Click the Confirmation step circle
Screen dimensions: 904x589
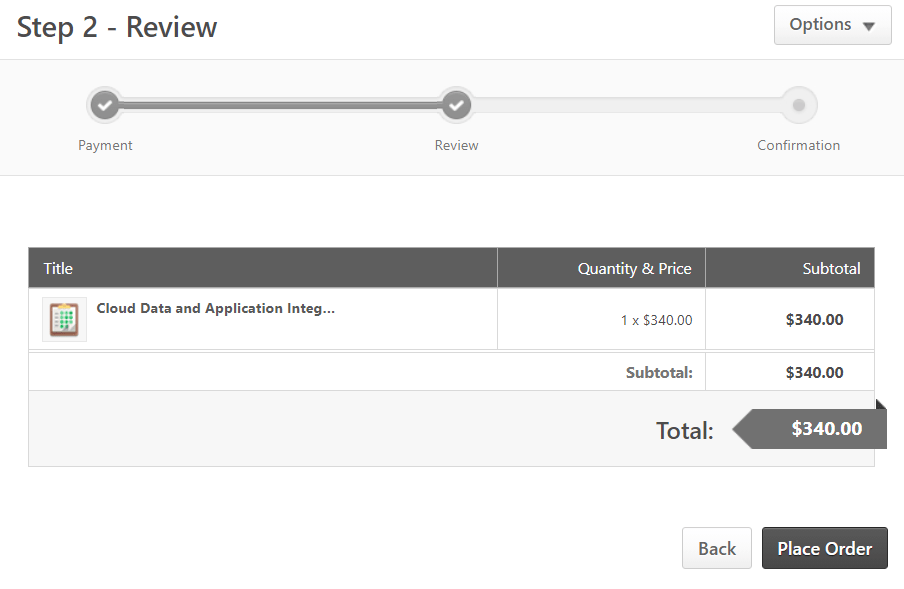click(x=798, y=105)
